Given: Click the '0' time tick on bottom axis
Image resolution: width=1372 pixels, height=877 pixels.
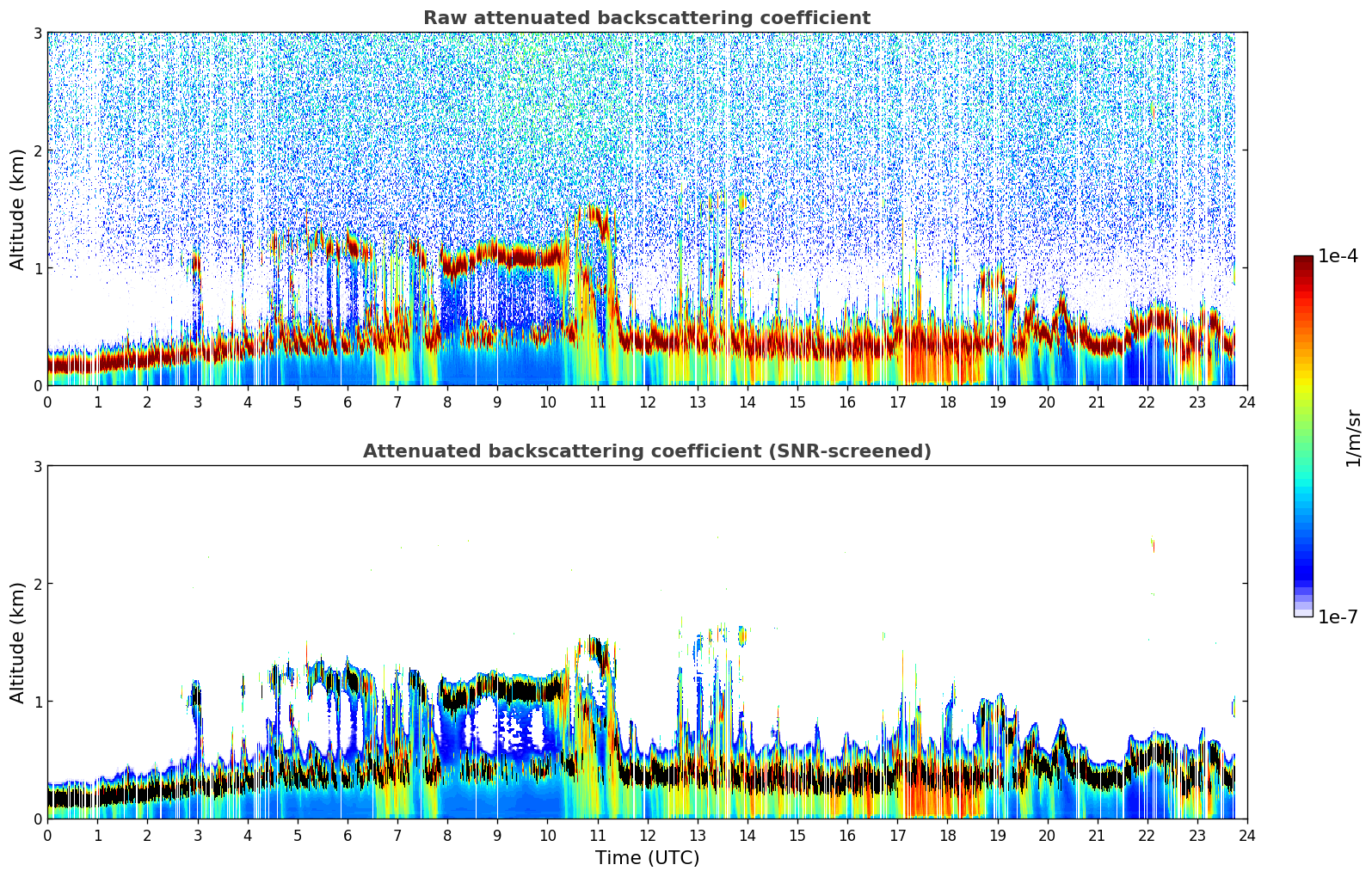Looking at the screenshot, I should (x=47, y=835).
